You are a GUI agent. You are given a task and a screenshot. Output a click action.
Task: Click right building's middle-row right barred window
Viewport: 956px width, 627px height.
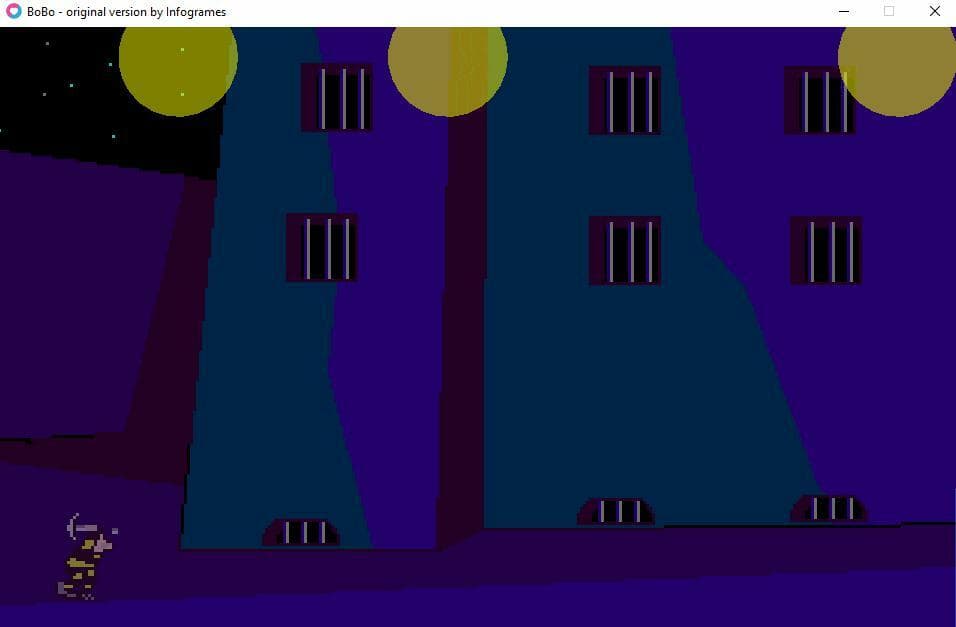[826, 251]
